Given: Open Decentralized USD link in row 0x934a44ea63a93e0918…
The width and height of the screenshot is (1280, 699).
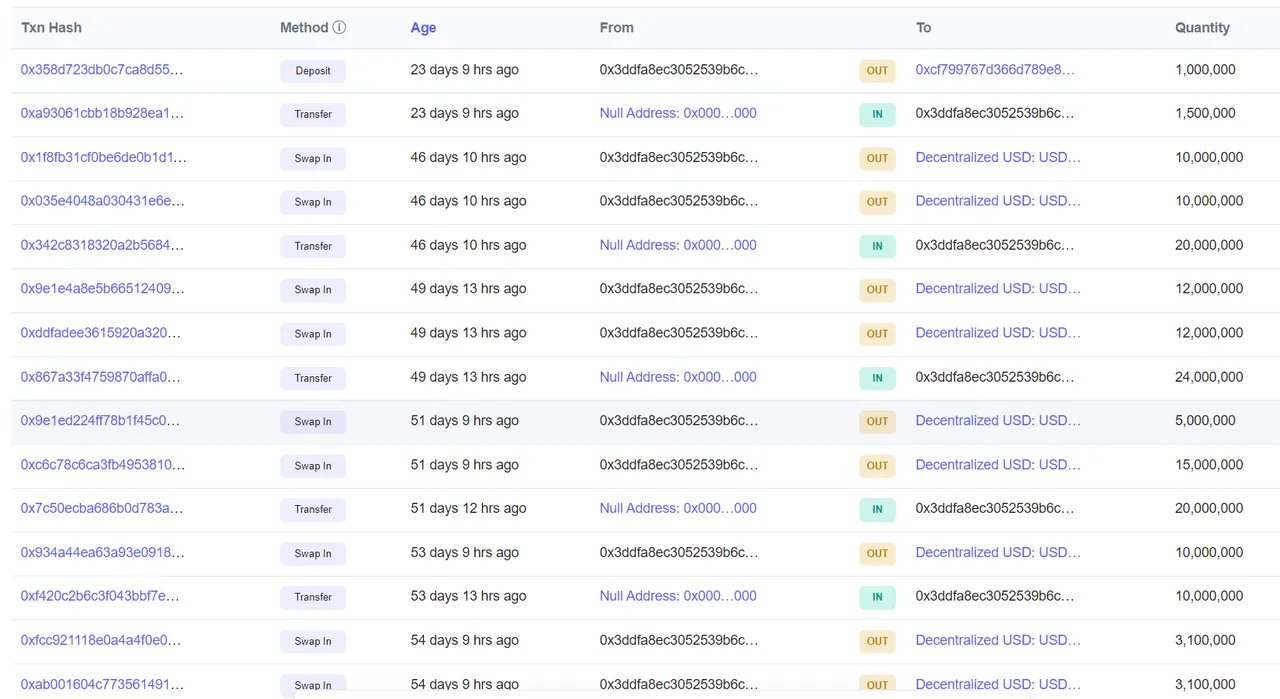Looking at the screenshot, I should 998,552.
